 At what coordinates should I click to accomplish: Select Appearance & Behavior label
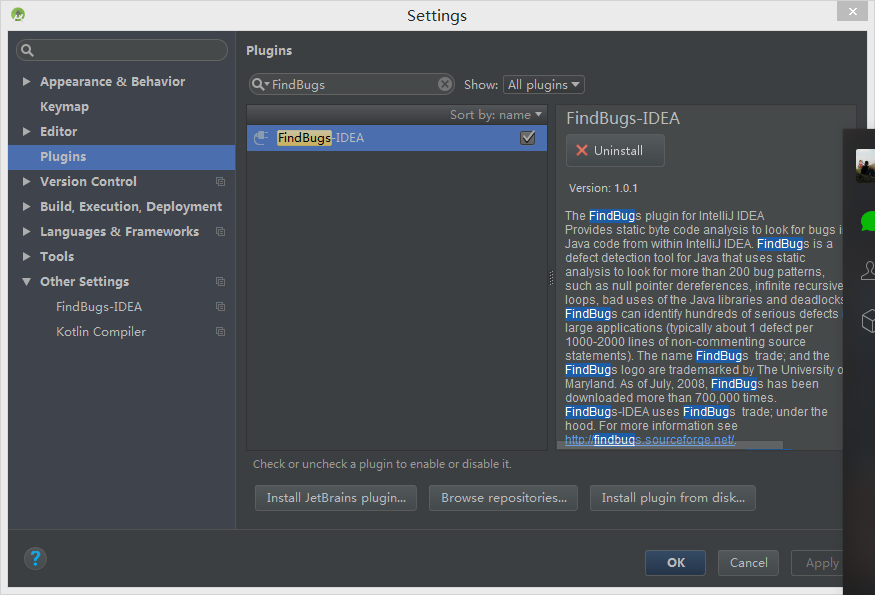pos(112,81)
